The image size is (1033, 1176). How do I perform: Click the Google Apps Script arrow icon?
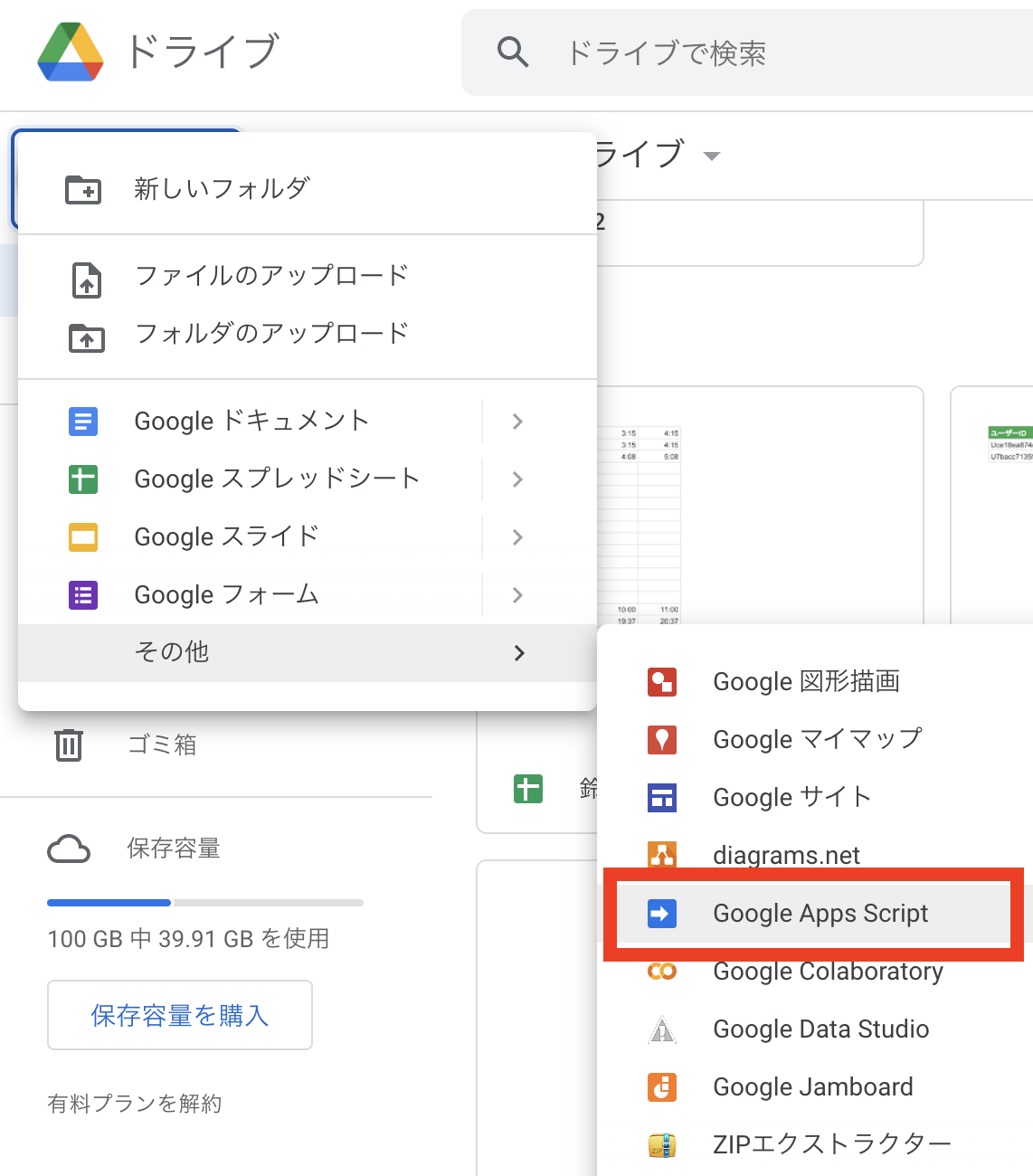662,914
